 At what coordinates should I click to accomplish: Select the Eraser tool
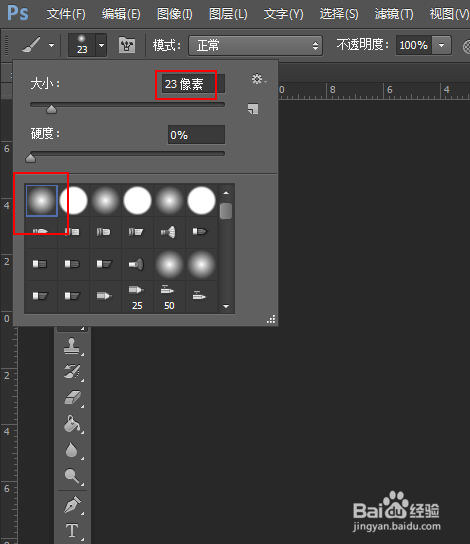click(72, 397)
